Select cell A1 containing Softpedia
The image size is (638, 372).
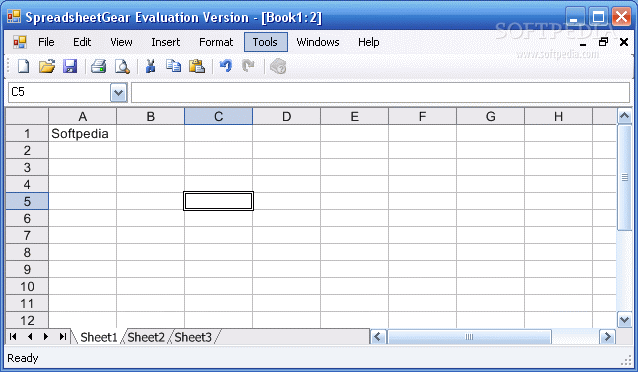pyautogui.click(x=83, y=133)
